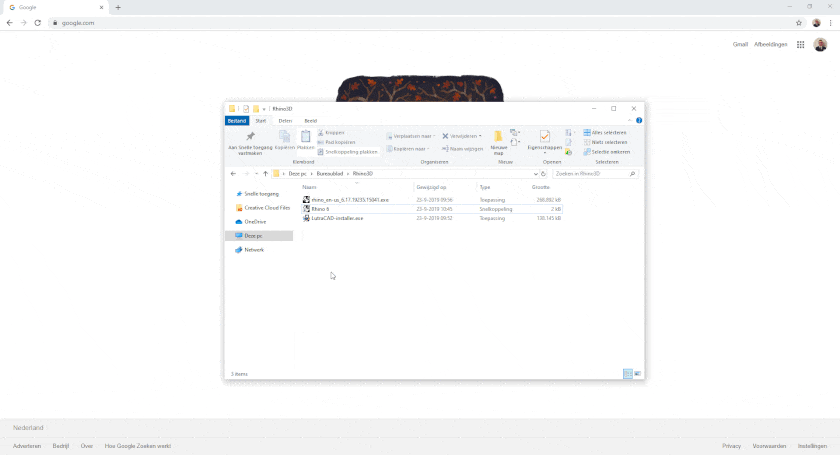Open the Verwijderen dropdown arrow
The width and height of the screenshot is (840, 455).
(480, 136)
